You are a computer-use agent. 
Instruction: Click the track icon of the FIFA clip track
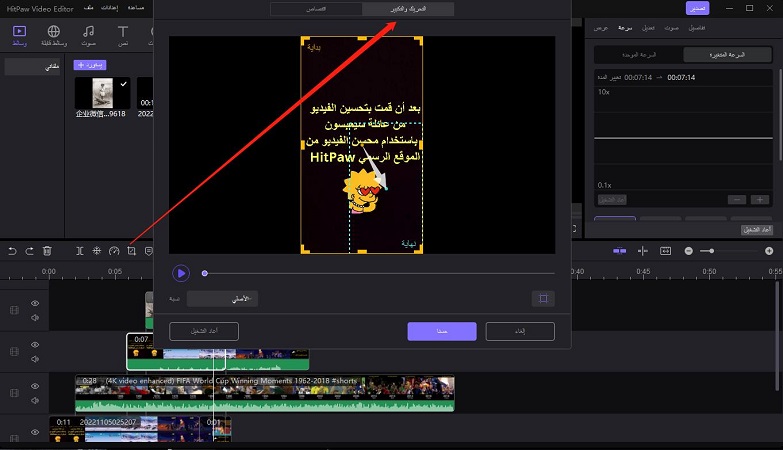(x=14, y=393)
